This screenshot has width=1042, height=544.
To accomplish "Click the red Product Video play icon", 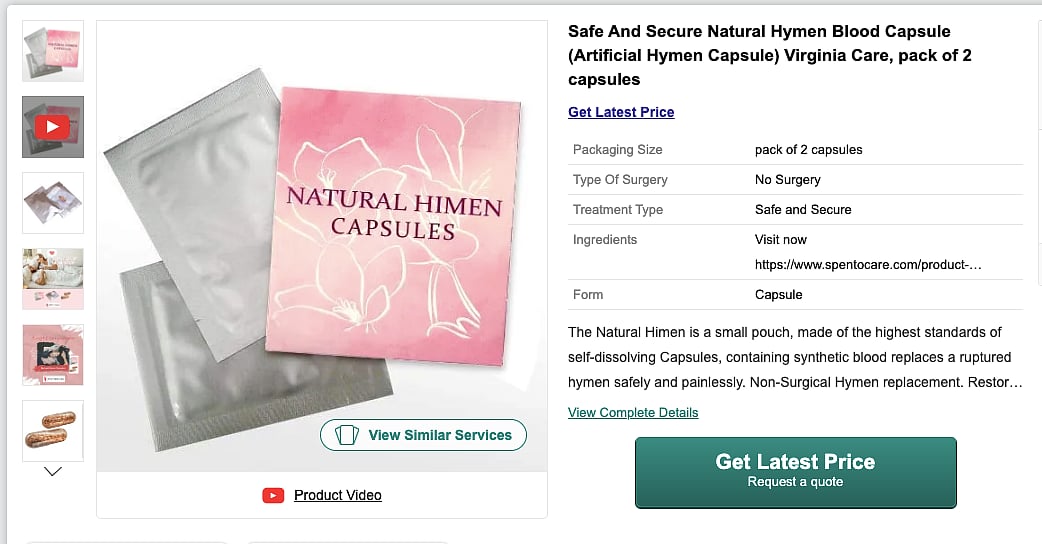I will click(273, 495).
